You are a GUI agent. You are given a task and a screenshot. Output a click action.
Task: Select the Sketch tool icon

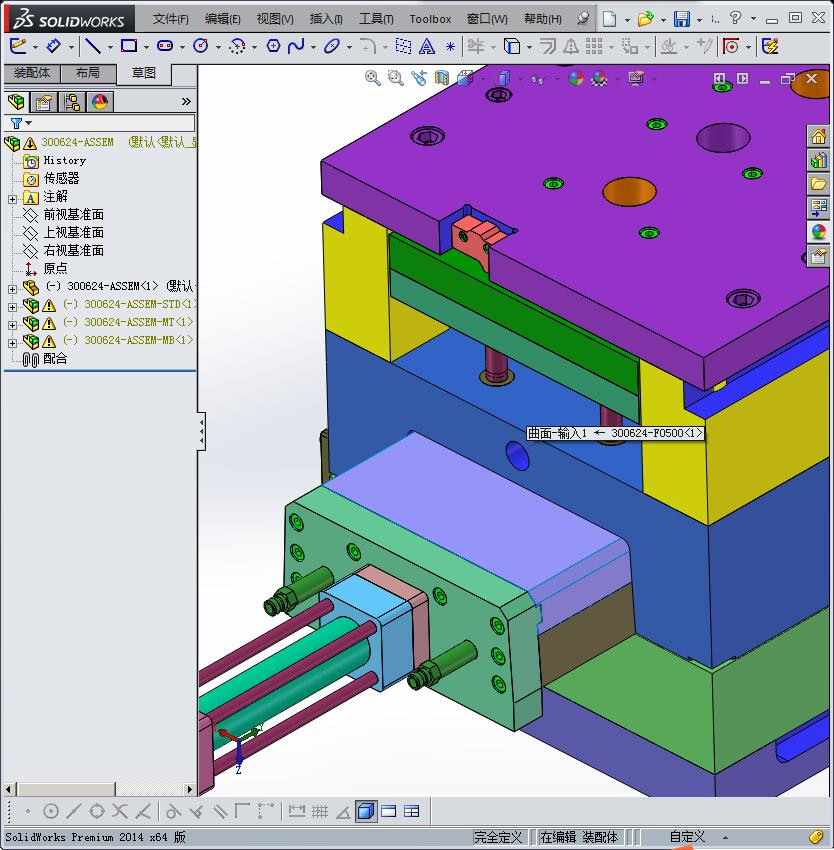[18, 46]
